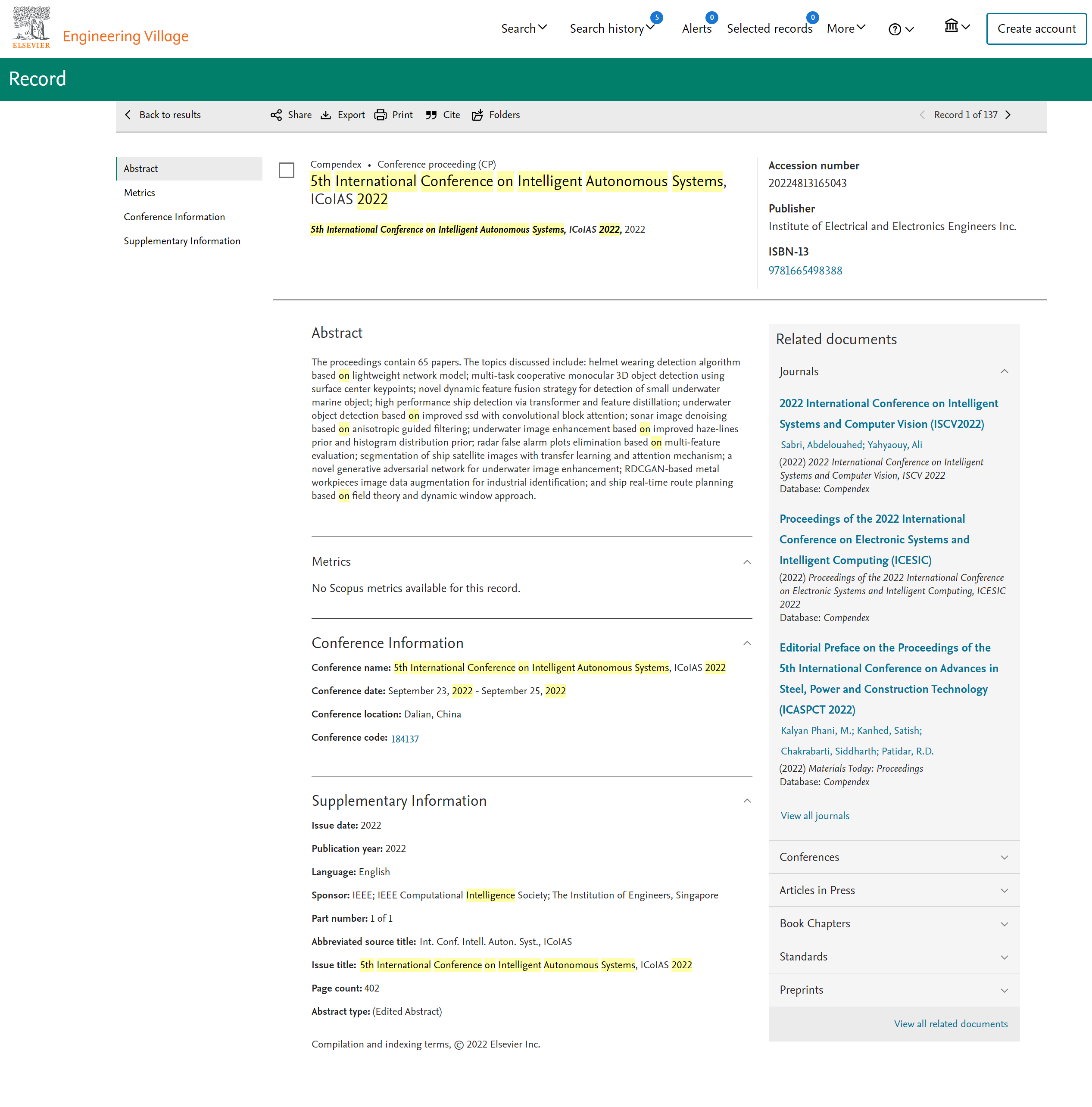The image size is (1092, 1107).
Task: Open the Search history dropdown
Action: 612,28
